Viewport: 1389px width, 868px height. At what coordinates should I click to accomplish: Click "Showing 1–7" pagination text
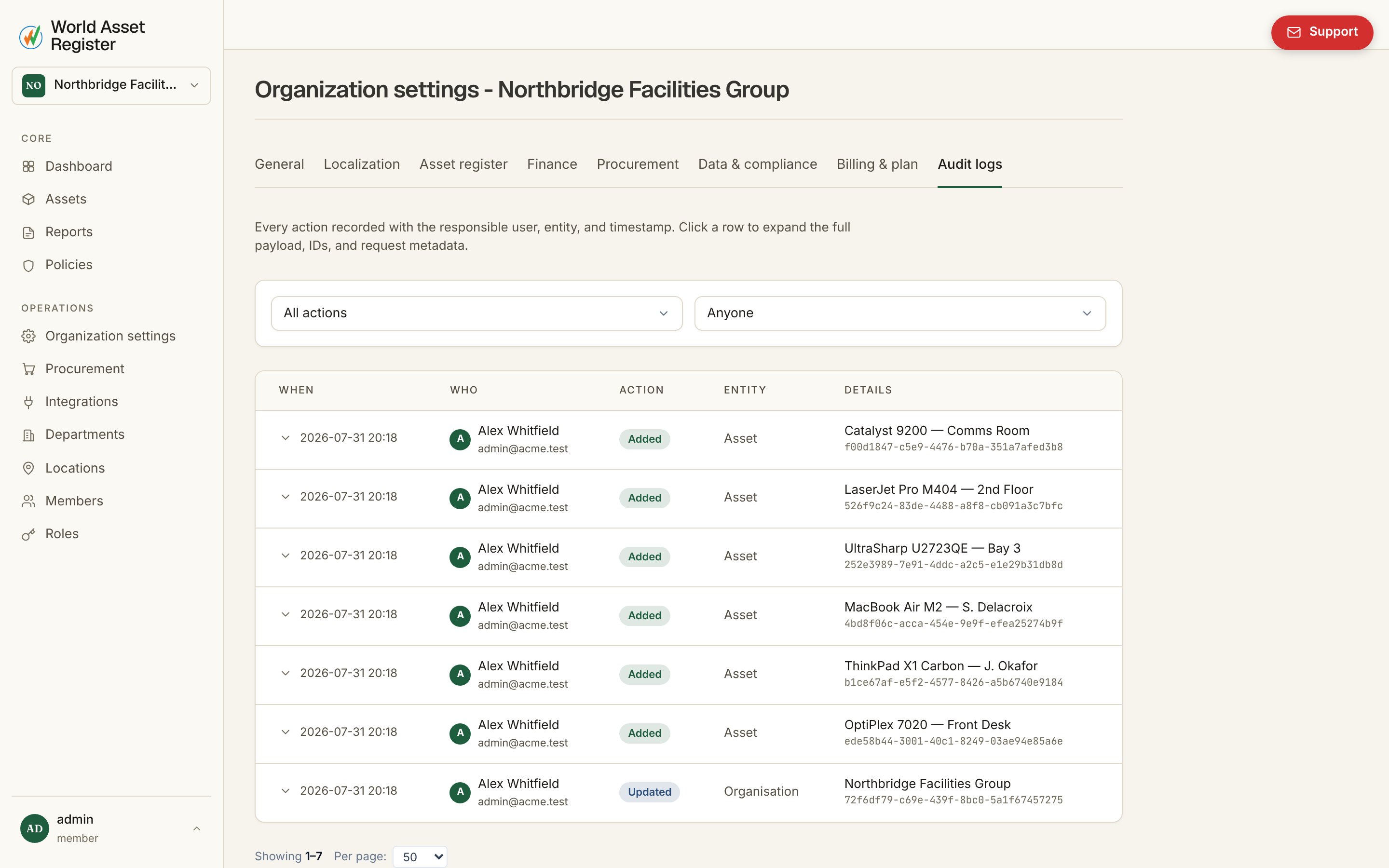[289, 856]
